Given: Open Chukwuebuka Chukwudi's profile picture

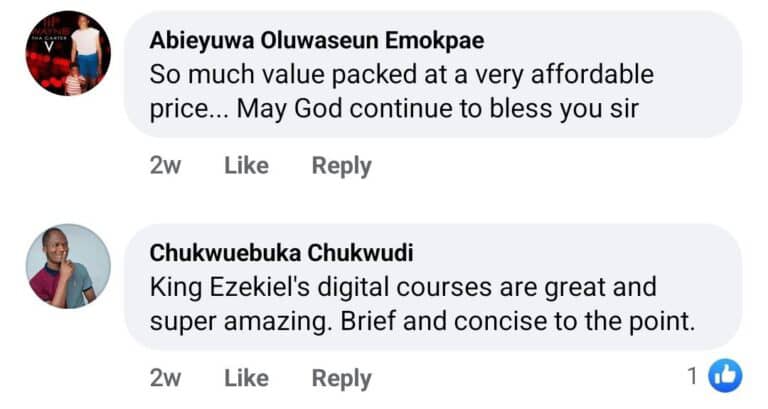Looking at the screenshot, I should [68, 266].
